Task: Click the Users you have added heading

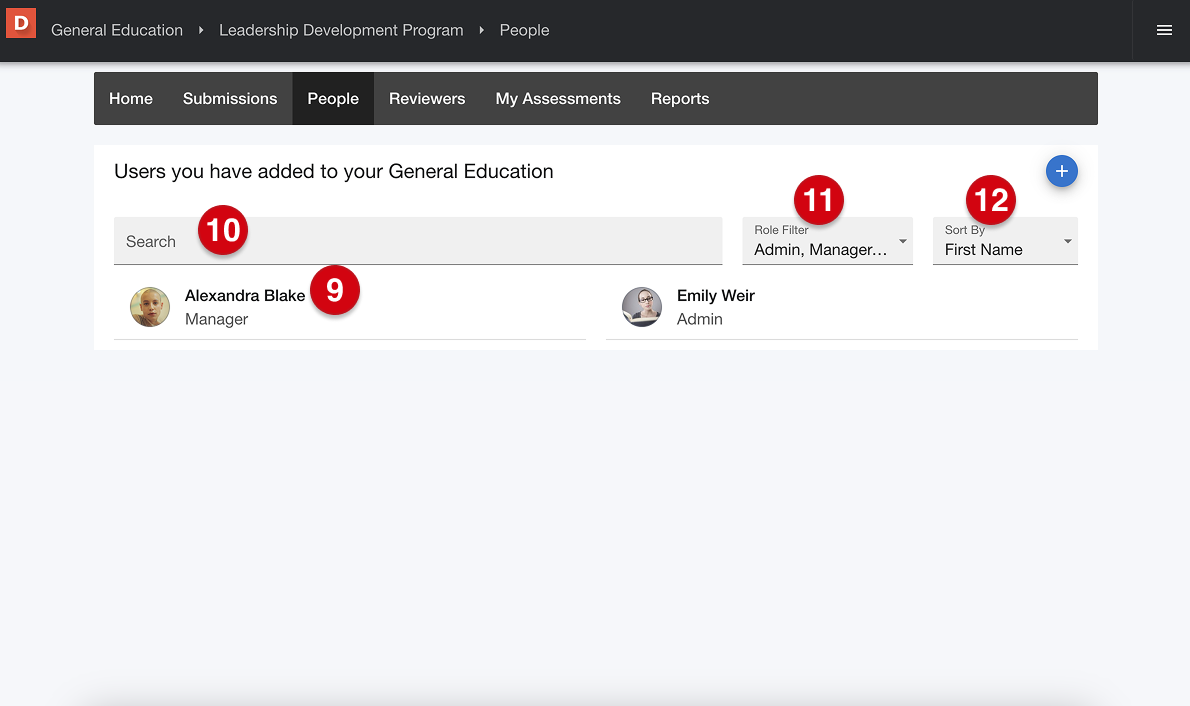Action: (334, 172)
